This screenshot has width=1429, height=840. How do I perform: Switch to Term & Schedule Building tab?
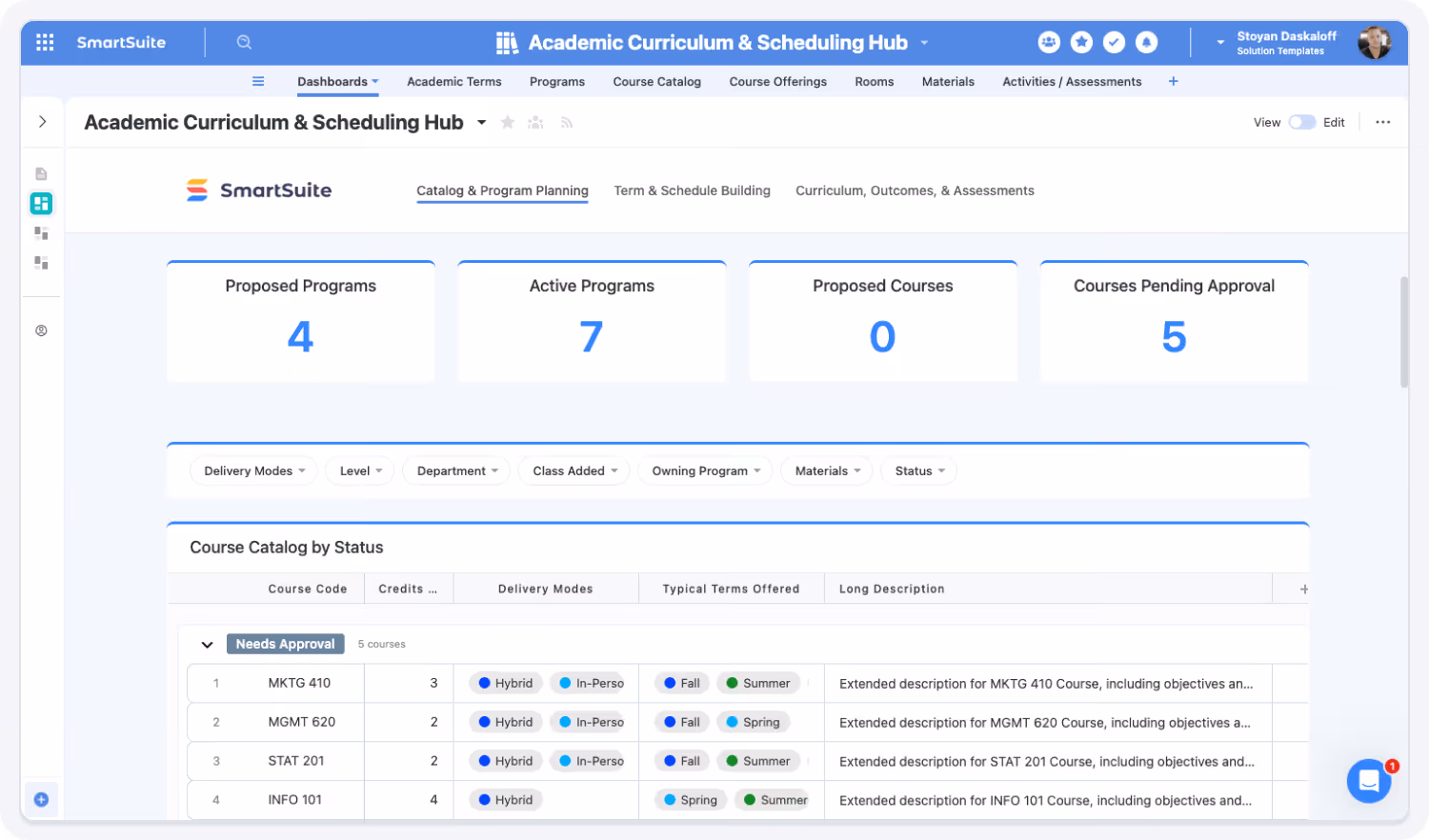[692, 190]
